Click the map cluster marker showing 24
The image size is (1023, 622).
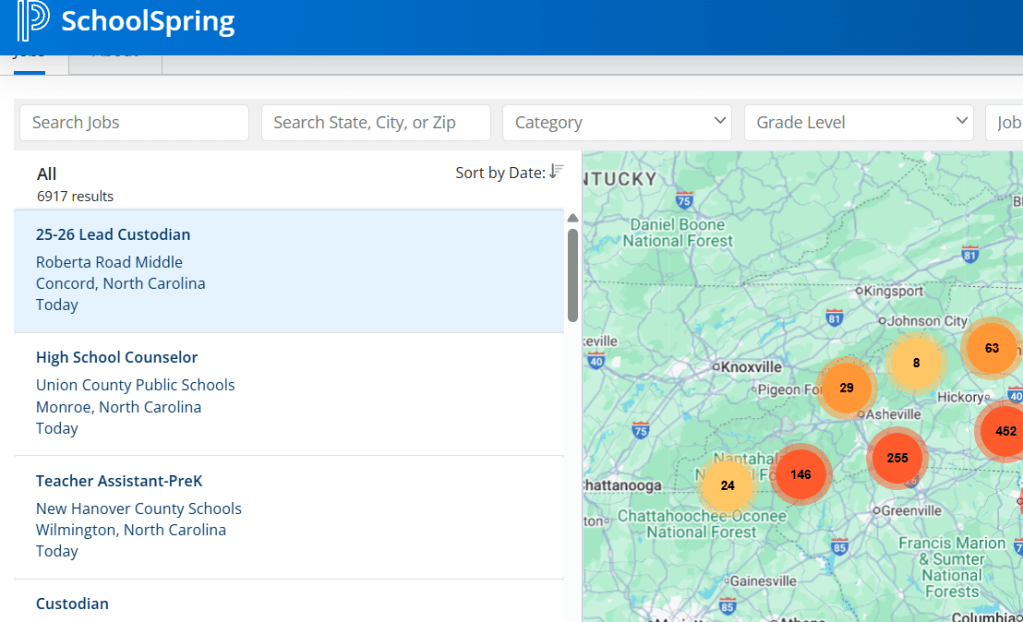point(727,485)
